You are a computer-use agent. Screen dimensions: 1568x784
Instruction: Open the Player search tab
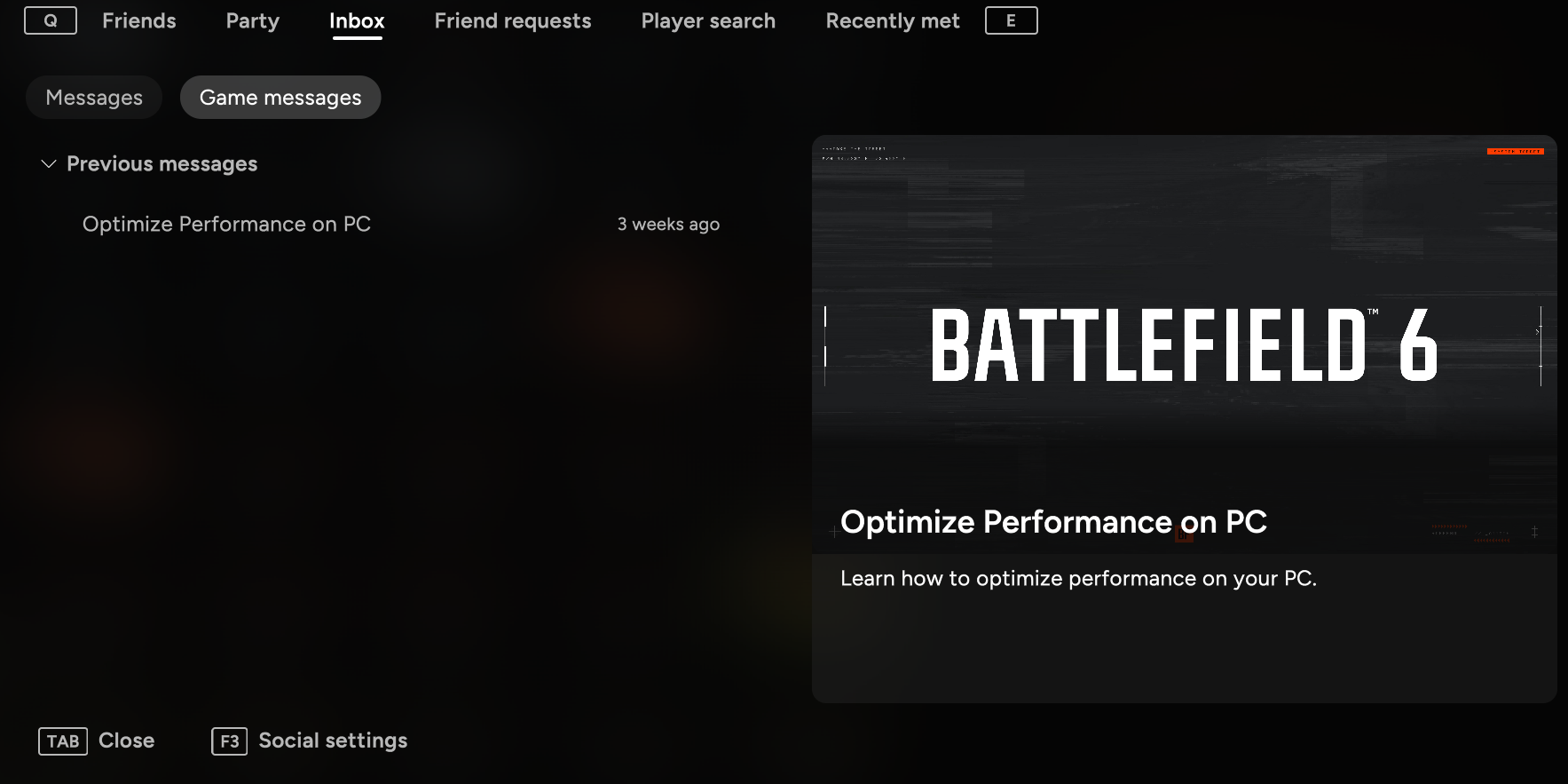708,21
